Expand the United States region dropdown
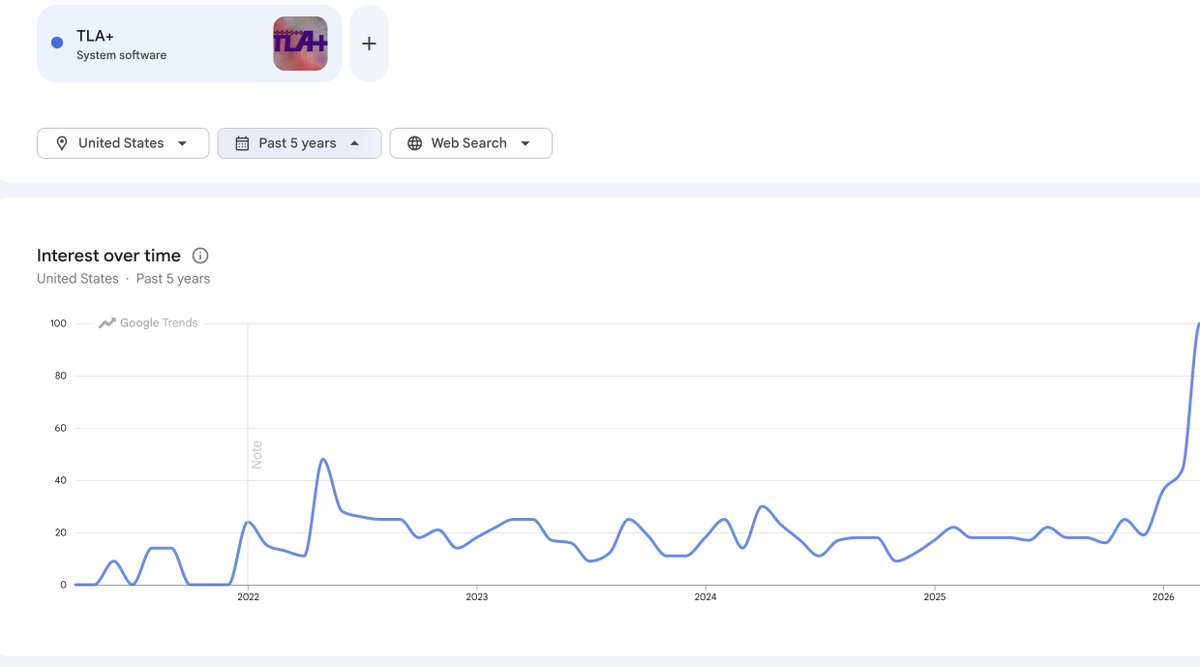Viewport: 1200px width, 667px height. point(123,143)
